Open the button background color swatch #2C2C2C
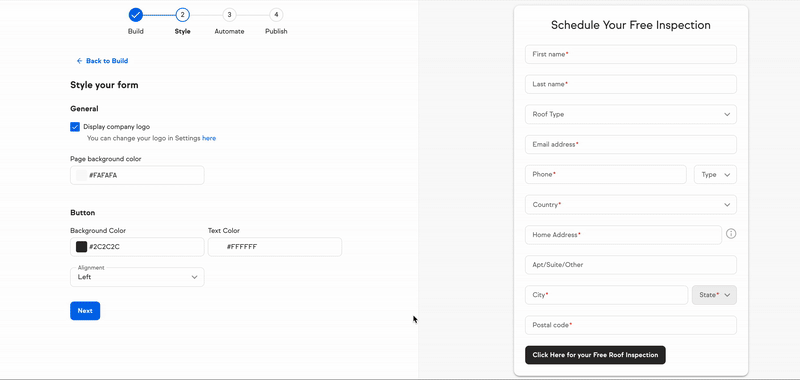 coord(82,247)
